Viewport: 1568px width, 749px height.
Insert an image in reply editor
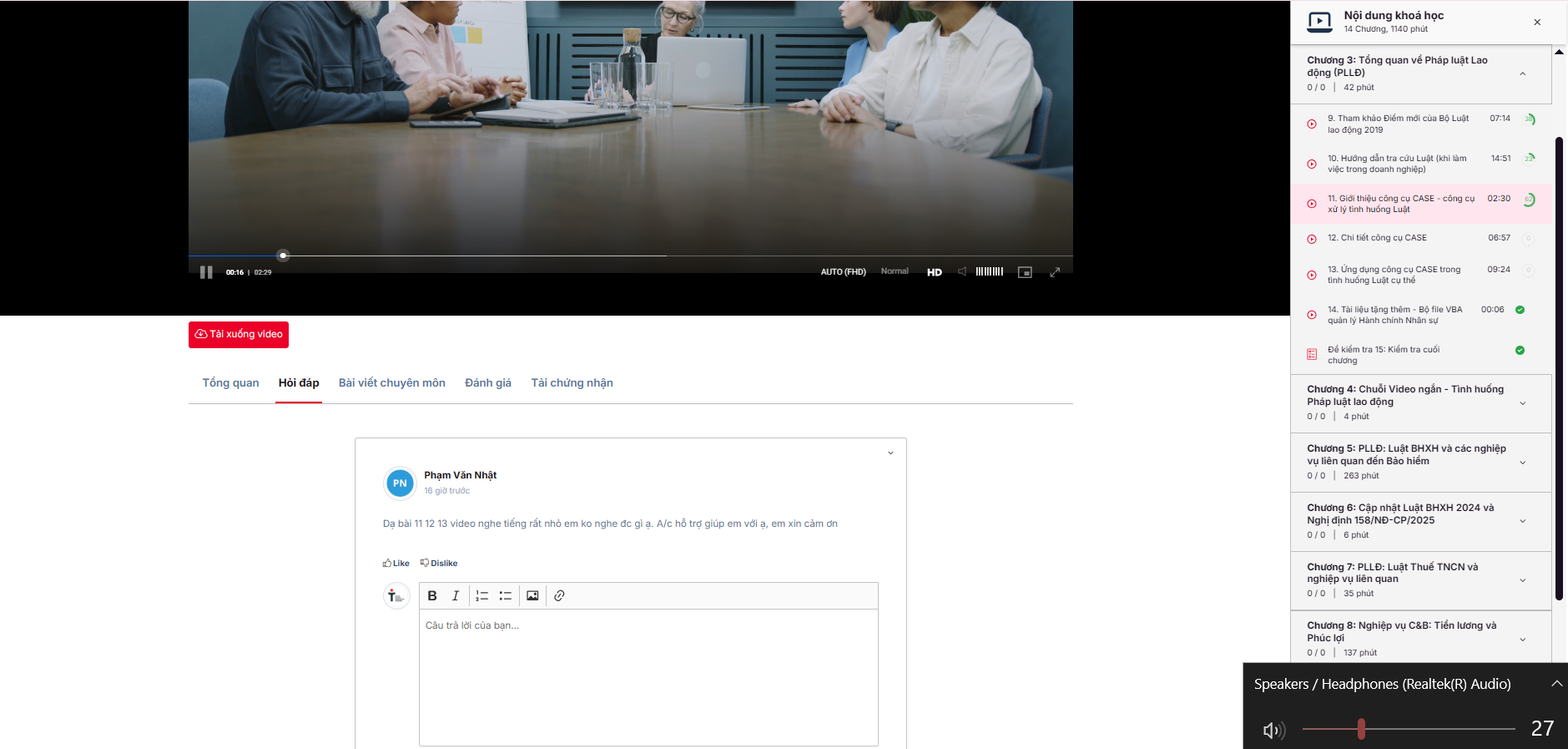pyautogui.click(x=532, y=596)
